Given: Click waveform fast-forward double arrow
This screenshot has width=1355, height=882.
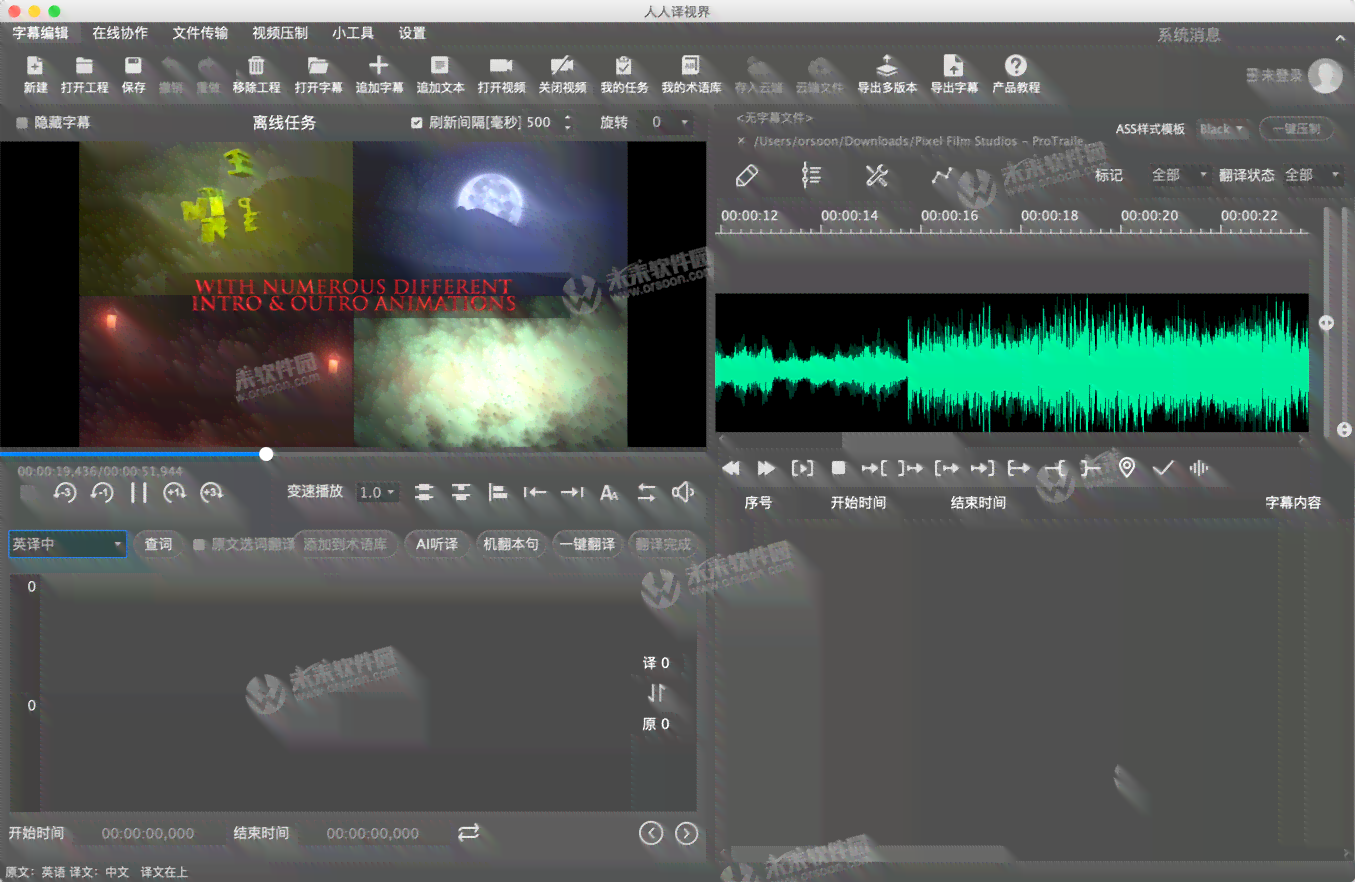Looking at the screenshot, I should (x=766, y=468).
